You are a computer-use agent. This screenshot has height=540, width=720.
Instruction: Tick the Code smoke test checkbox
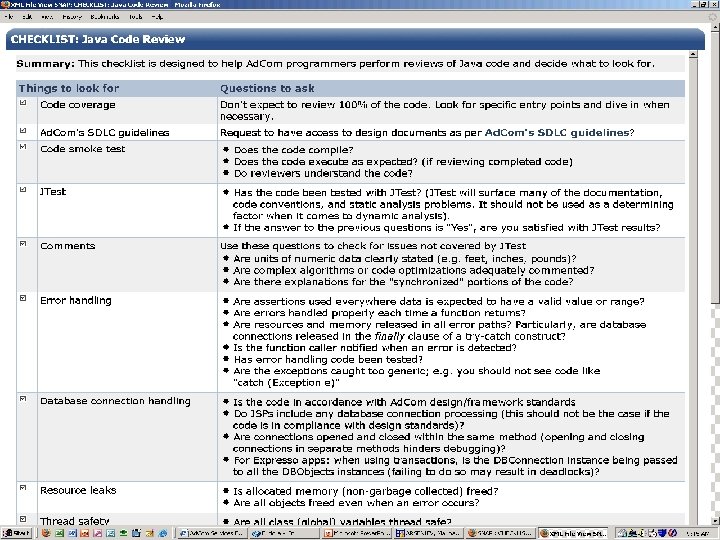(x=23, y=146)
